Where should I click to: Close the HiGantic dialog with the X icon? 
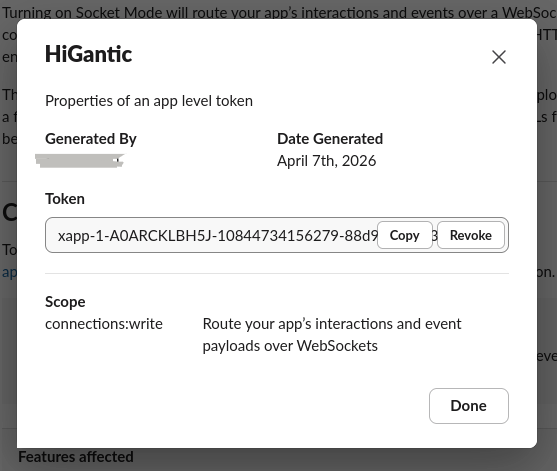pyautogui.click(x=499, y=57)
